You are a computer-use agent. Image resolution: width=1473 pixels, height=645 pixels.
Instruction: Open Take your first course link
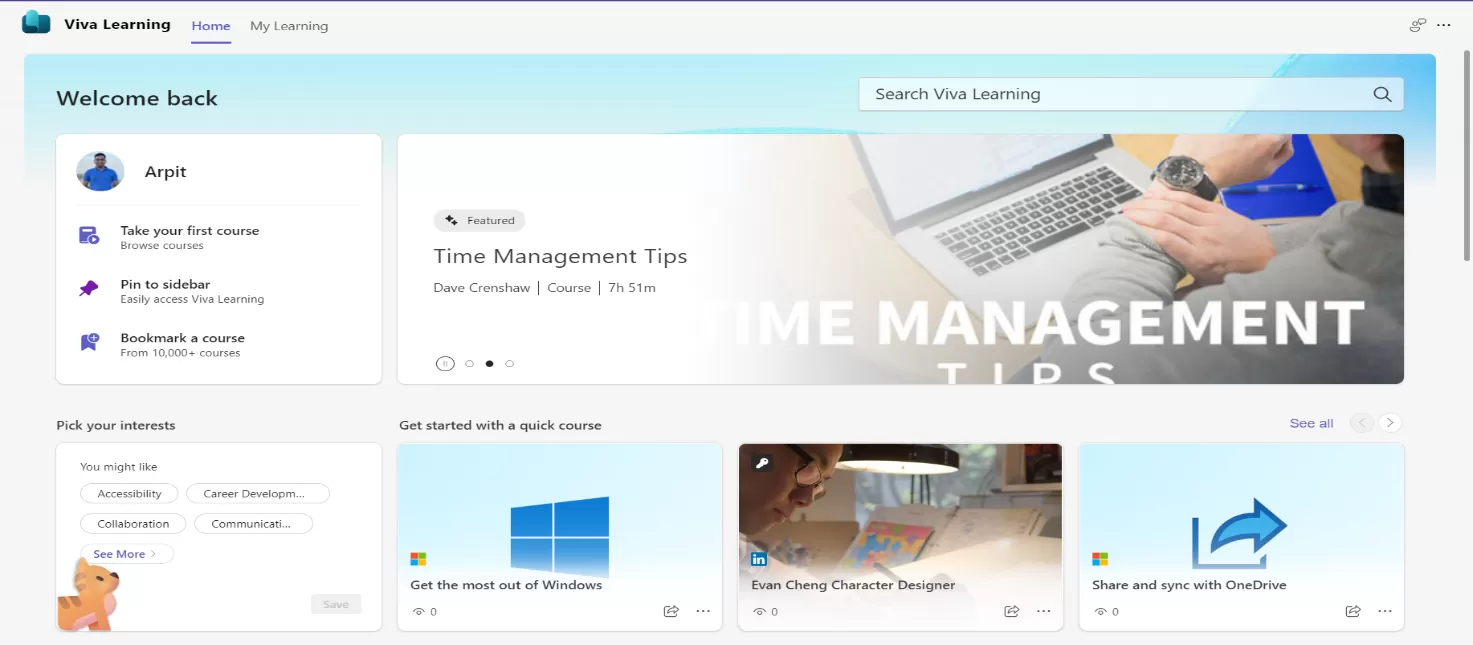coord(189,231)
